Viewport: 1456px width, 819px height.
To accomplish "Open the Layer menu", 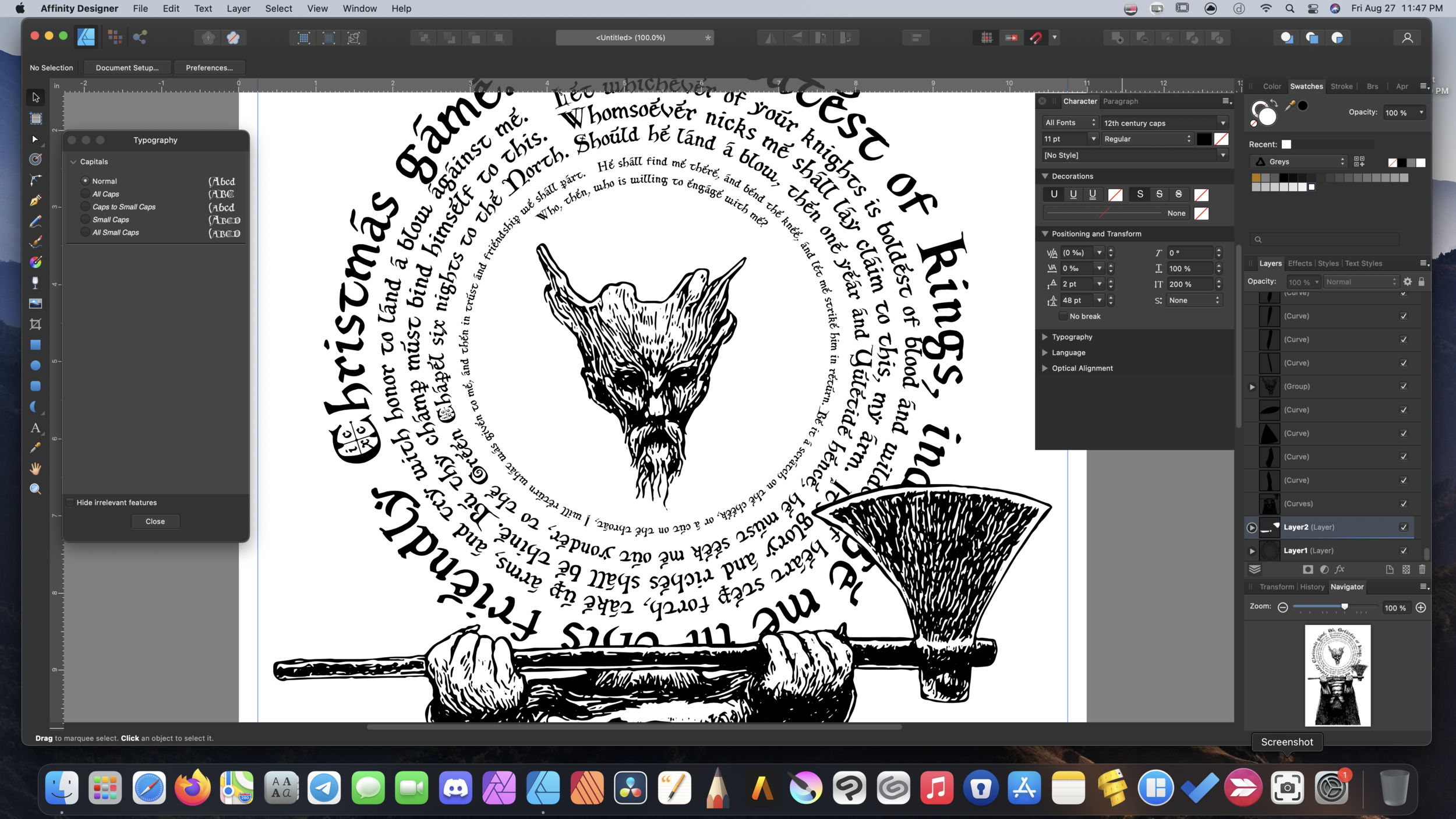I will [238, 8].
